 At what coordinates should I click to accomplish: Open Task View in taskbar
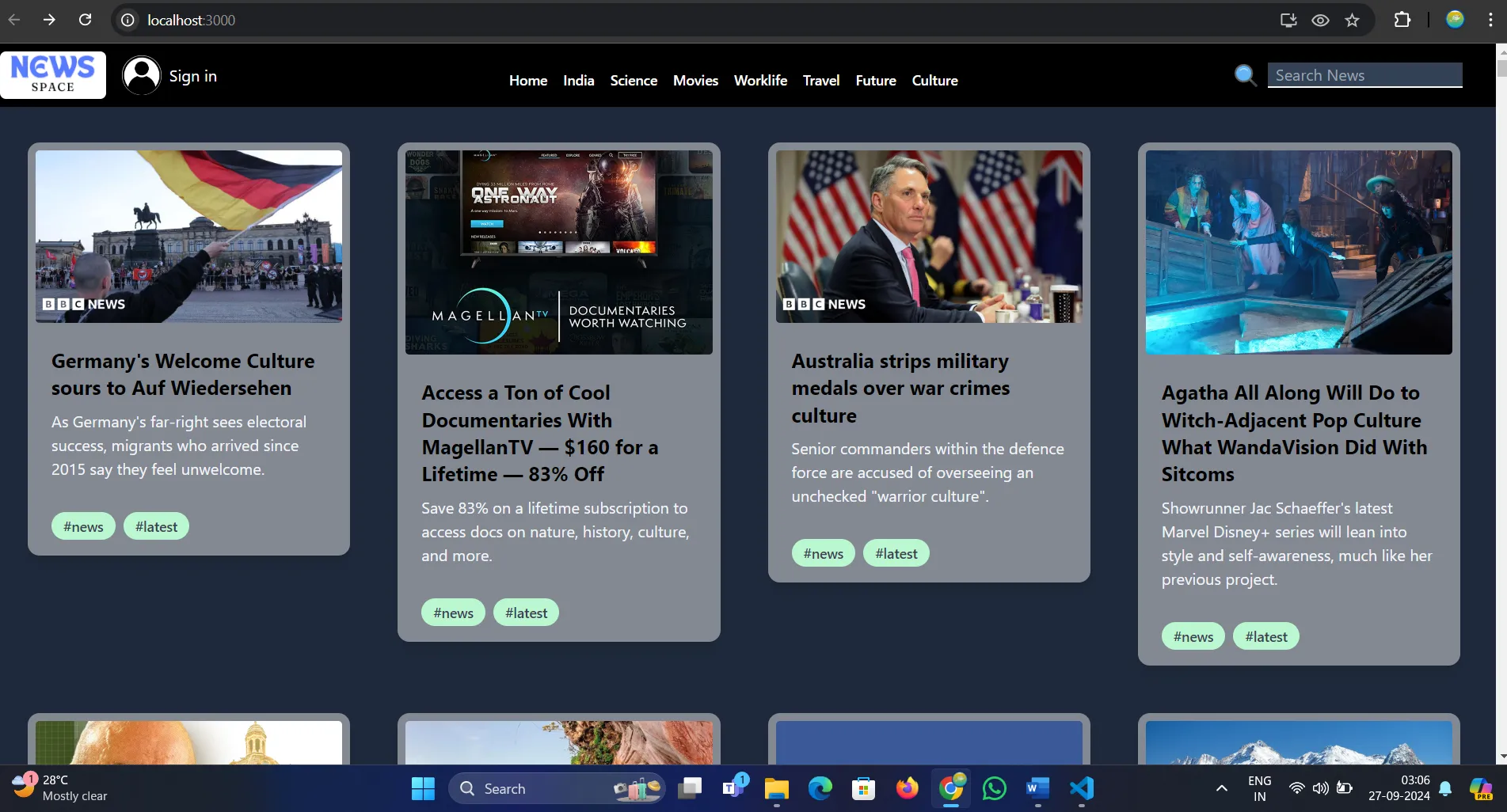coord(690,788)
